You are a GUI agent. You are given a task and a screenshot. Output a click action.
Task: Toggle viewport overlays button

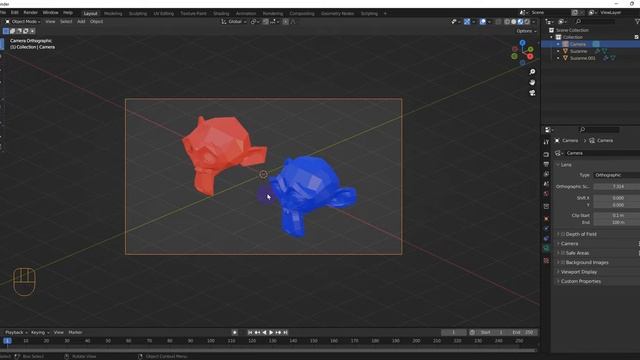pos(483,22)
